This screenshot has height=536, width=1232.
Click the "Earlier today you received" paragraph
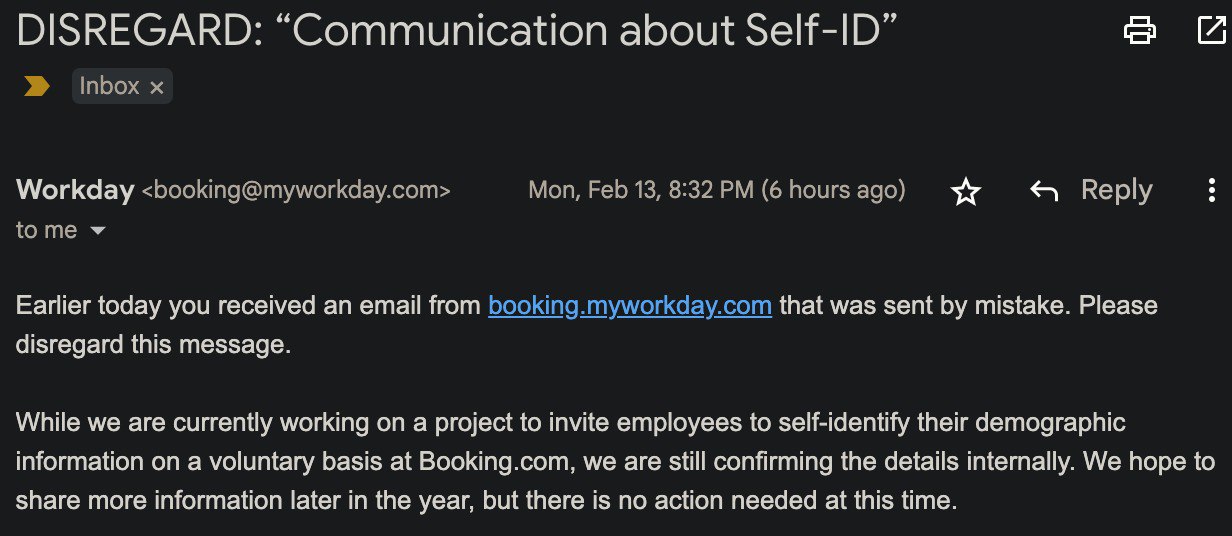250,305
